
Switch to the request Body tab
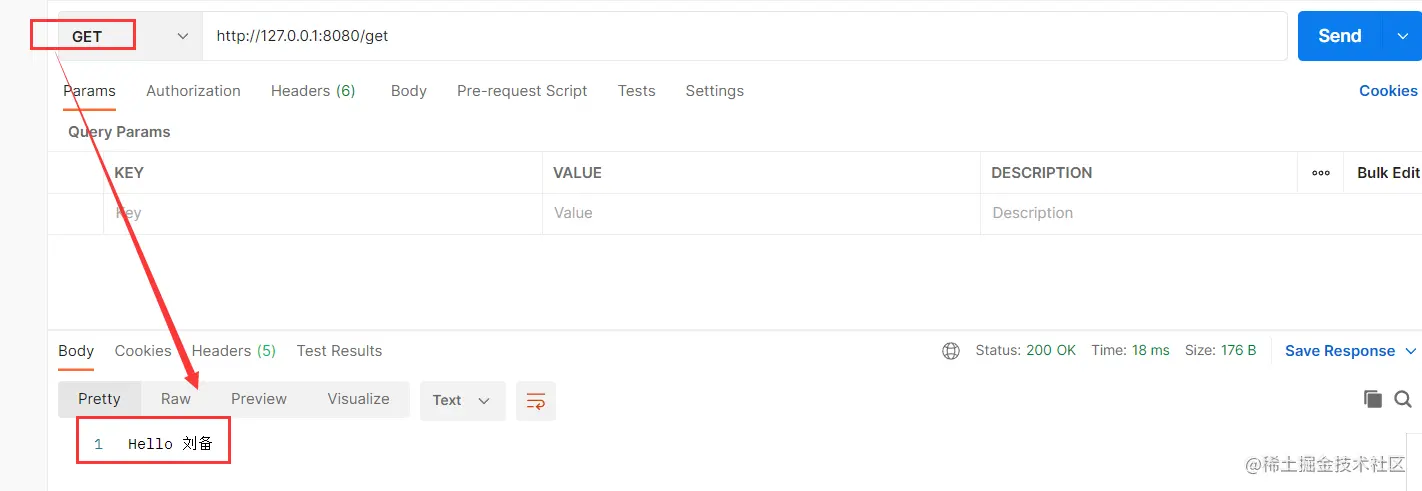click(x=409, y=91)
